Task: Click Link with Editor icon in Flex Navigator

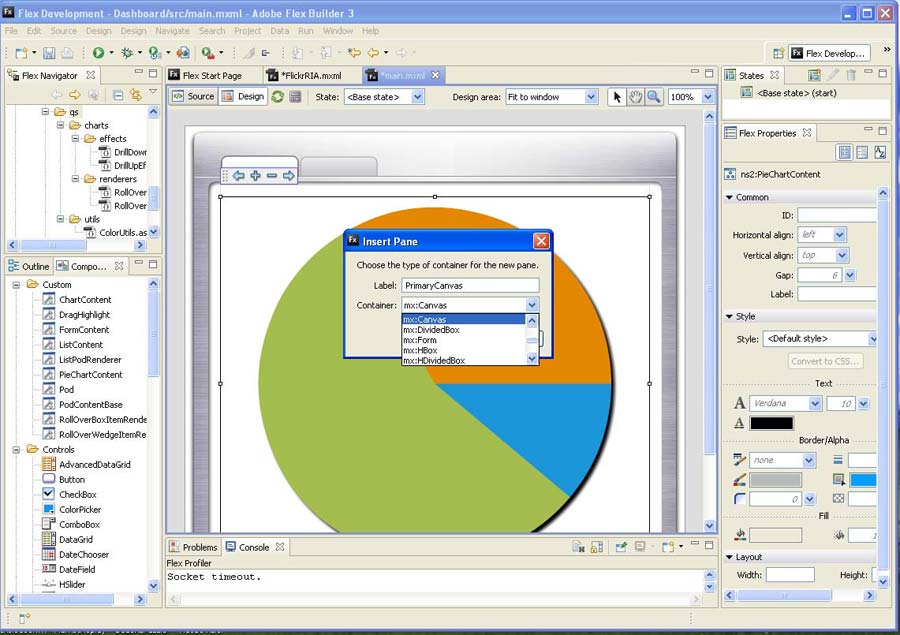Action: 136,95
